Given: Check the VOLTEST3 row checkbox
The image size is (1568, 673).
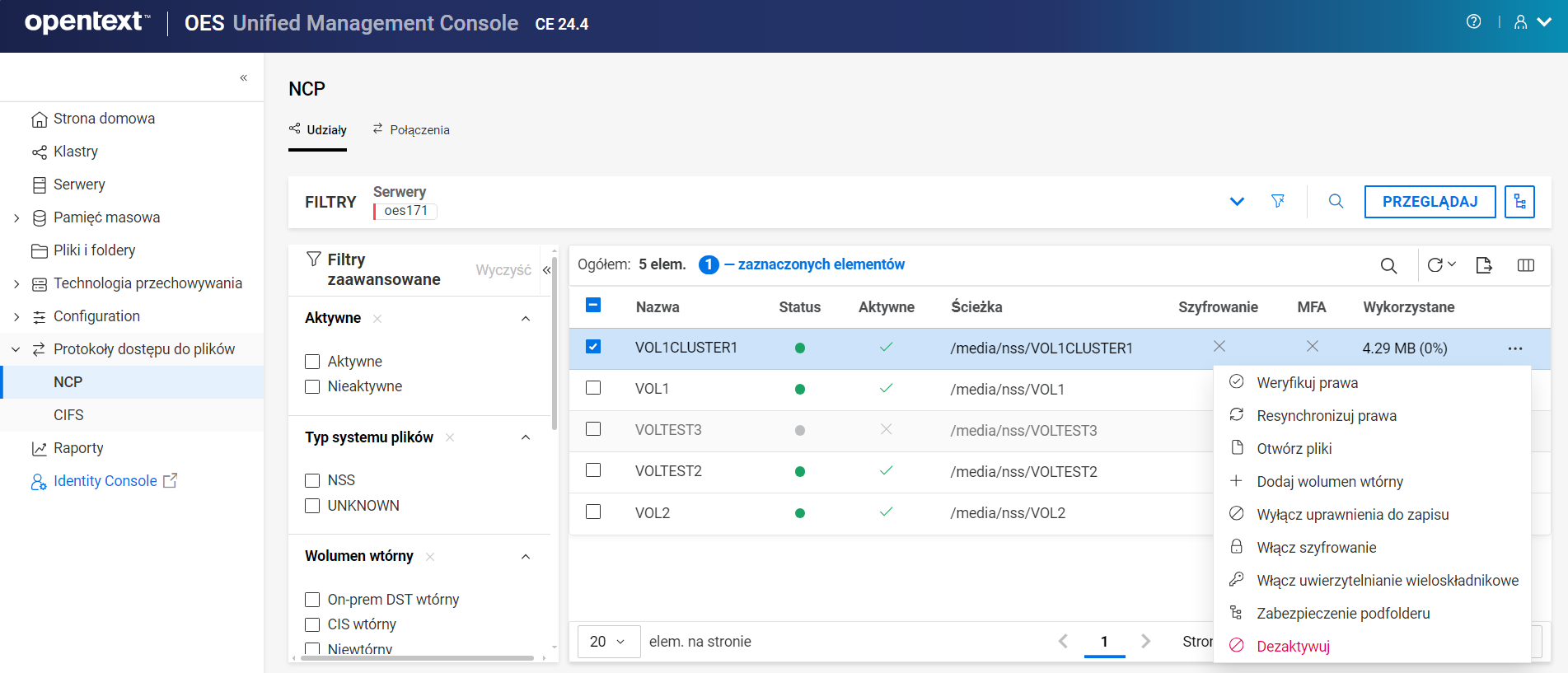Looking at the screenshot, I should pos(593,429).
